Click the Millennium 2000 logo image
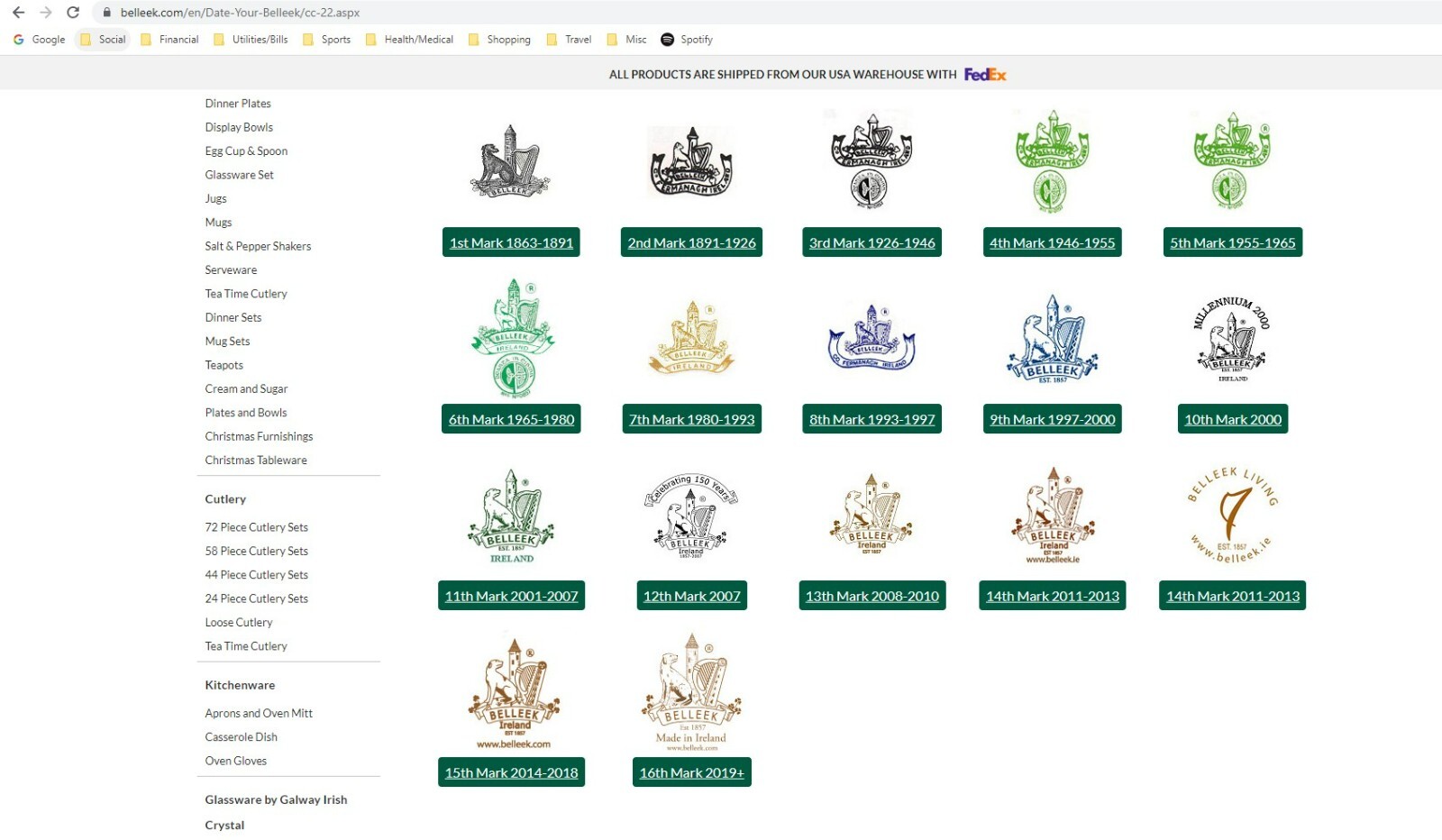Viewport: 1442px width, 840px height. pyautogui.click(x=1232, y=339)
